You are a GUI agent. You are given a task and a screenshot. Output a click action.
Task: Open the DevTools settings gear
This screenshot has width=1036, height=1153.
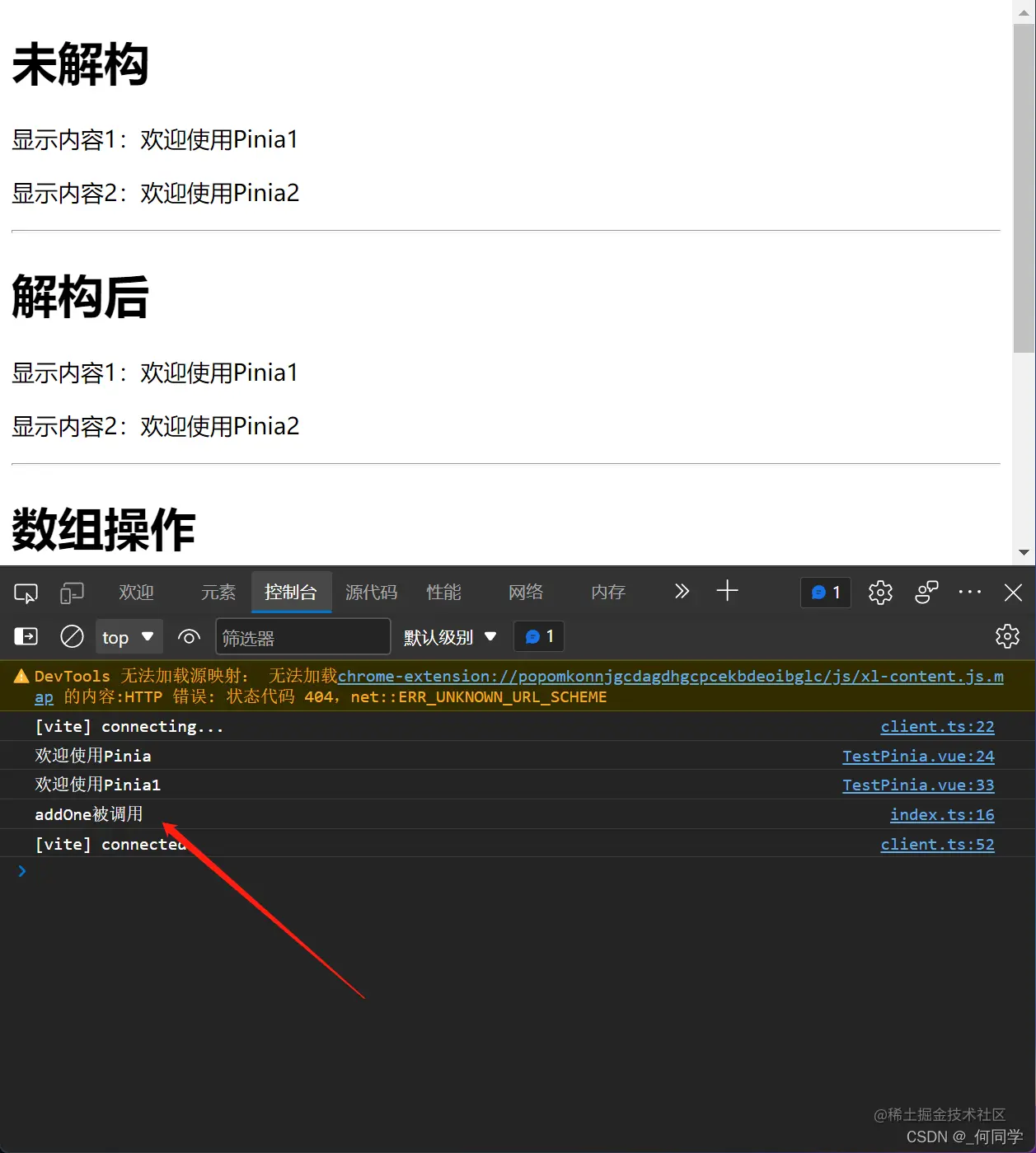pos(879,592)
